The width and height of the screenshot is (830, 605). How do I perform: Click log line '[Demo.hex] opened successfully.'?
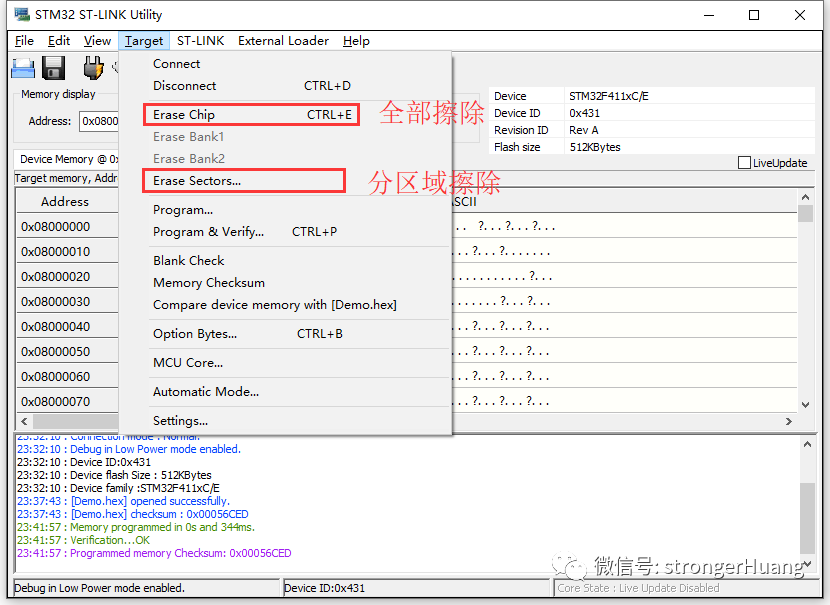(150, 501)
